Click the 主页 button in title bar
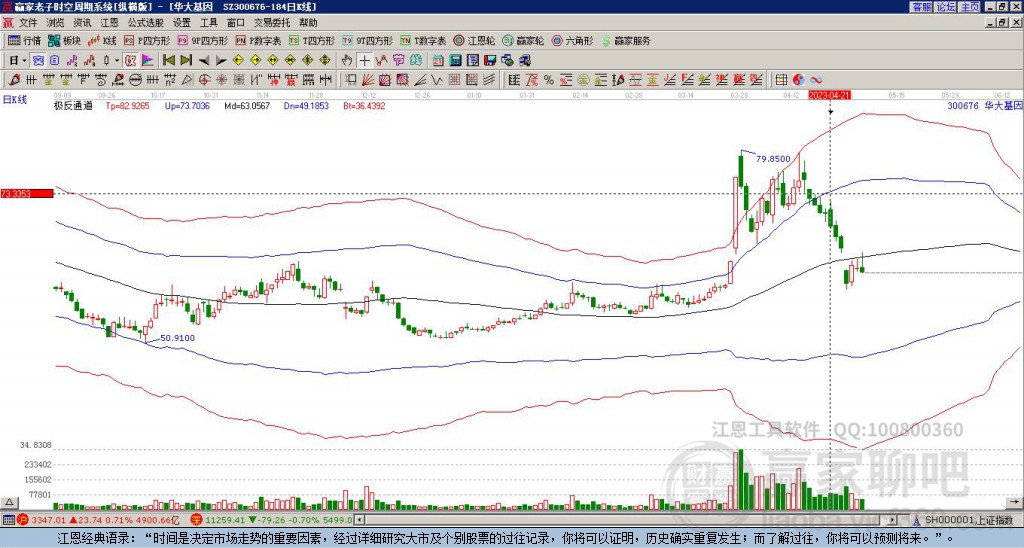This screenshot has width=1024, height=548. coord(970,7)
